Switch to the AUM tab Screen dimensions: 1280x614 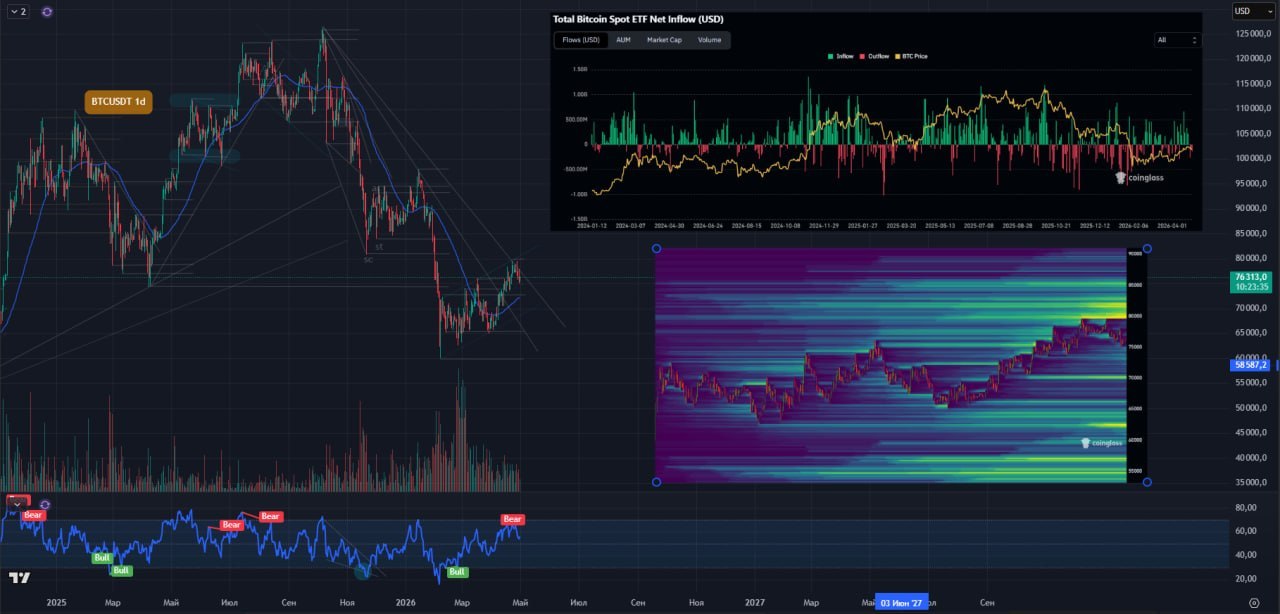tap(623, 40)
